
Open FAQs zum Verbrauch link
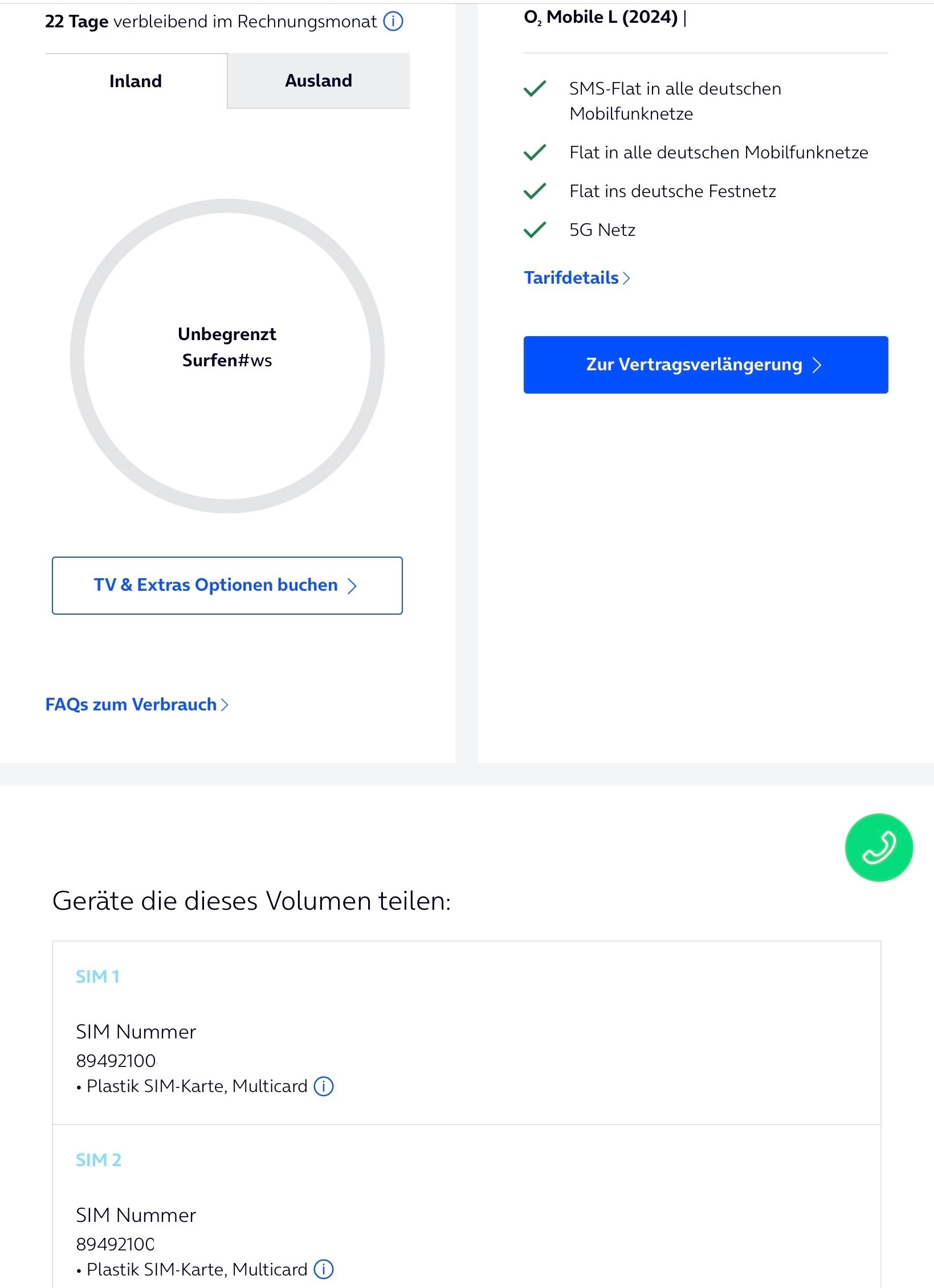(130, 705)
